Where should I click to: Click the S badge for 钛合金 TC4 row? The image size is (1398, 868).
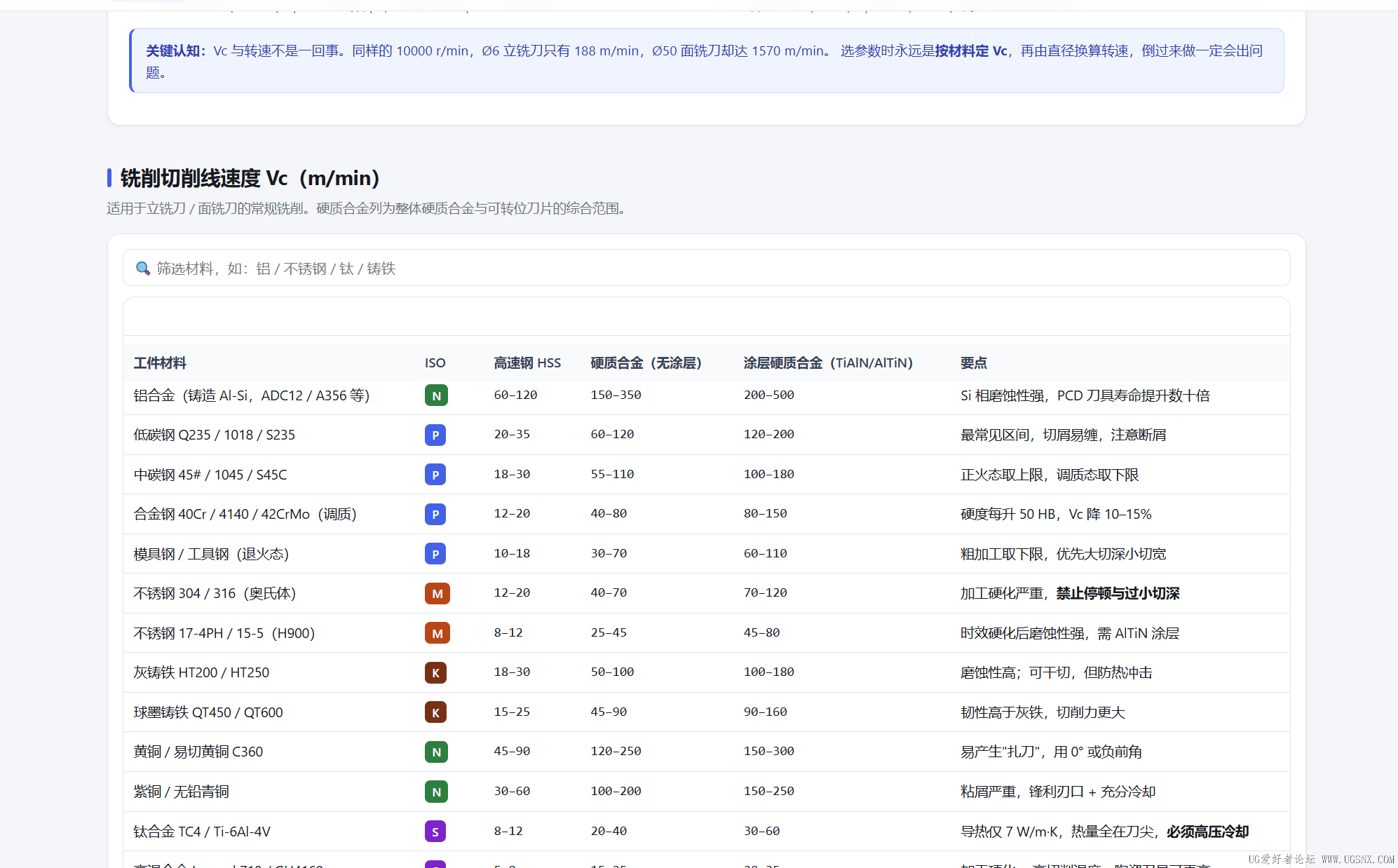pyautogui.click(x=435, y=832)
